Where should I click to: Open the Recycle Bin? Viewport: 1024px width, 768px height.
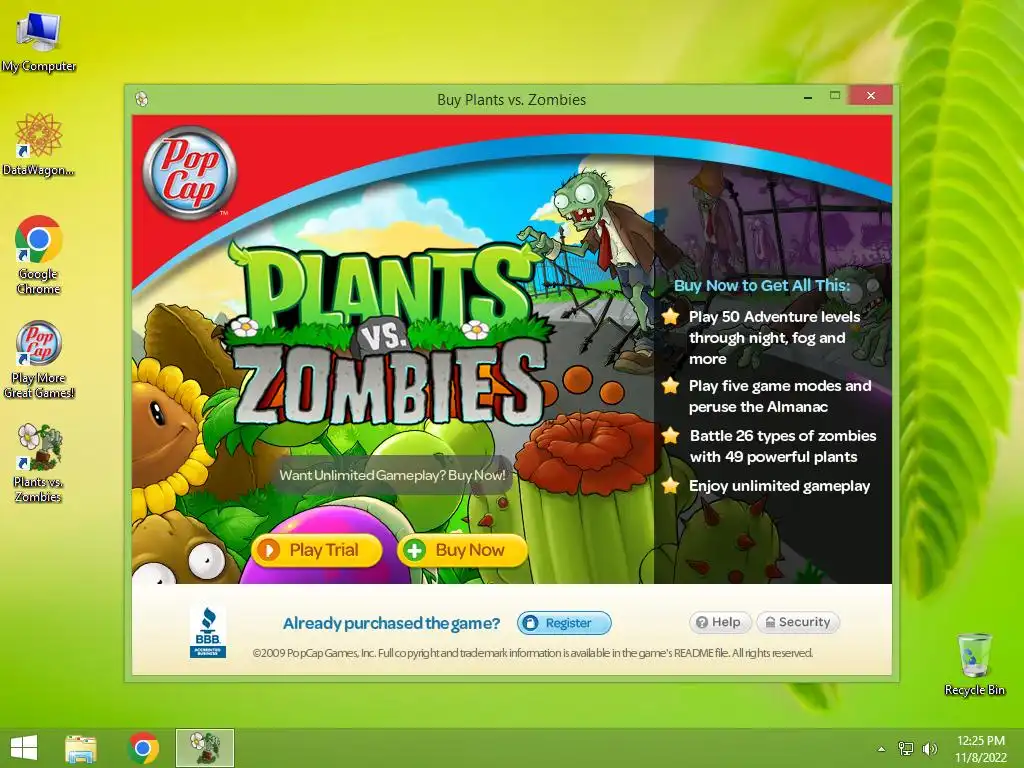click(x=974, y=664)
